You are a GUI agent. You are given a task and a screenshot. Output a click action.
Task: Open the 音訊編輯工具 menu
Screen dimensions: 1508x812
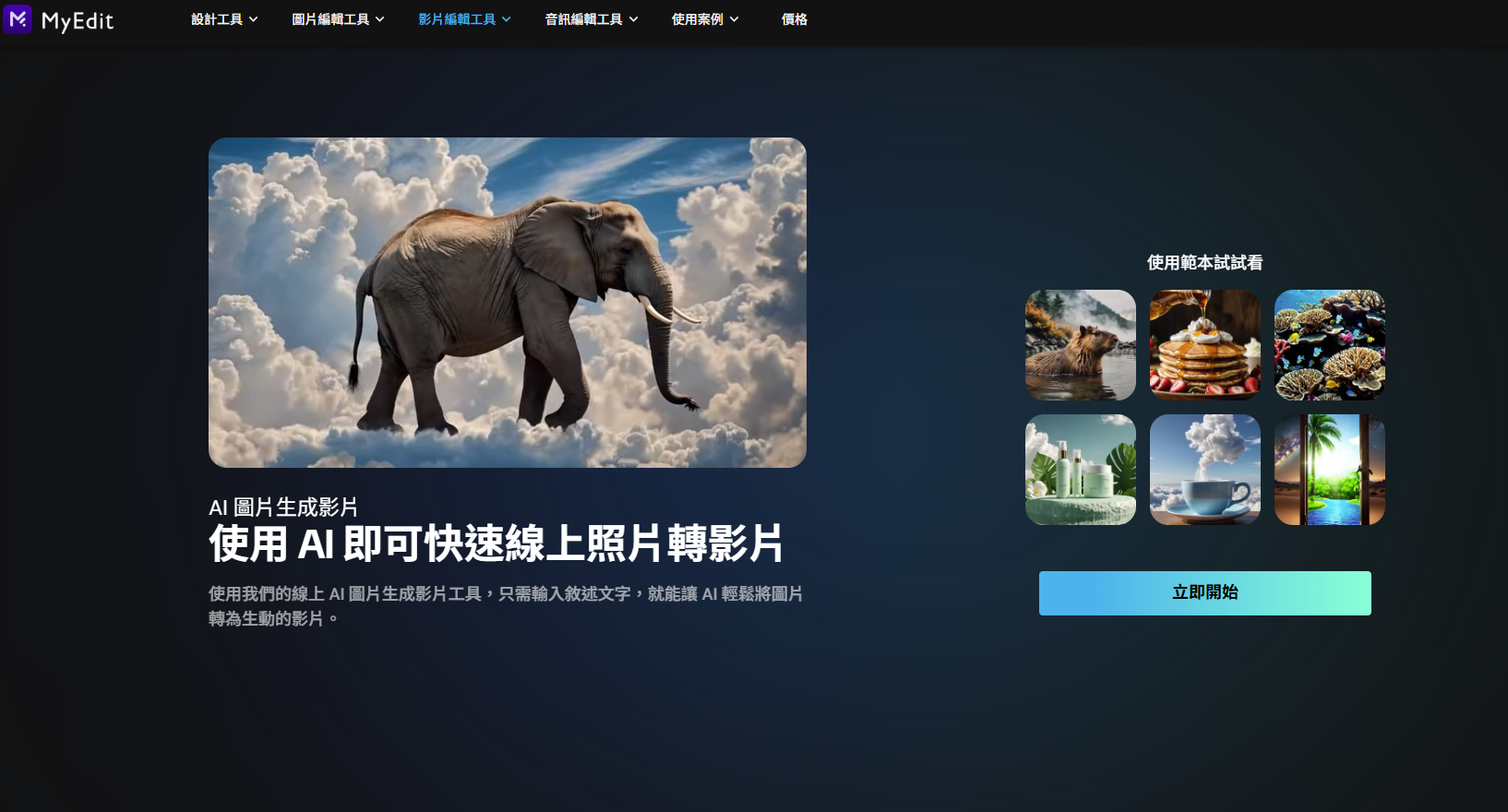tap(583, 19)
